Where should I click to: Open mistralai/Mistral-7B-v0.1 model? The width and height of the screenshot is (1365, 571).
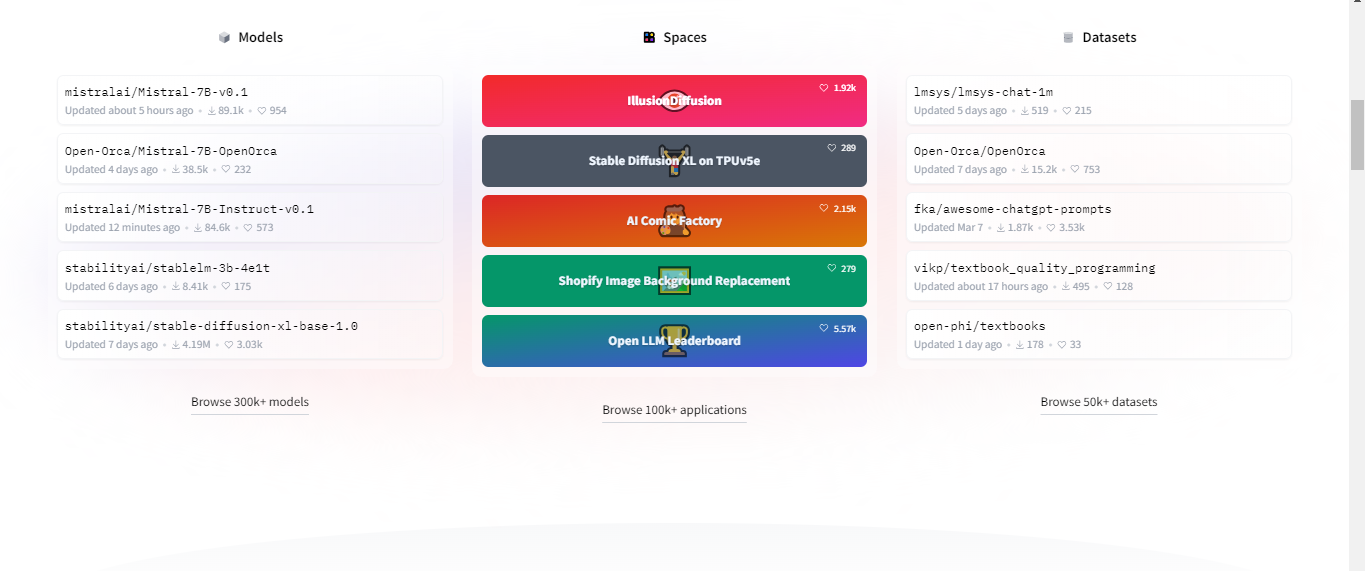tap(250, 100)
